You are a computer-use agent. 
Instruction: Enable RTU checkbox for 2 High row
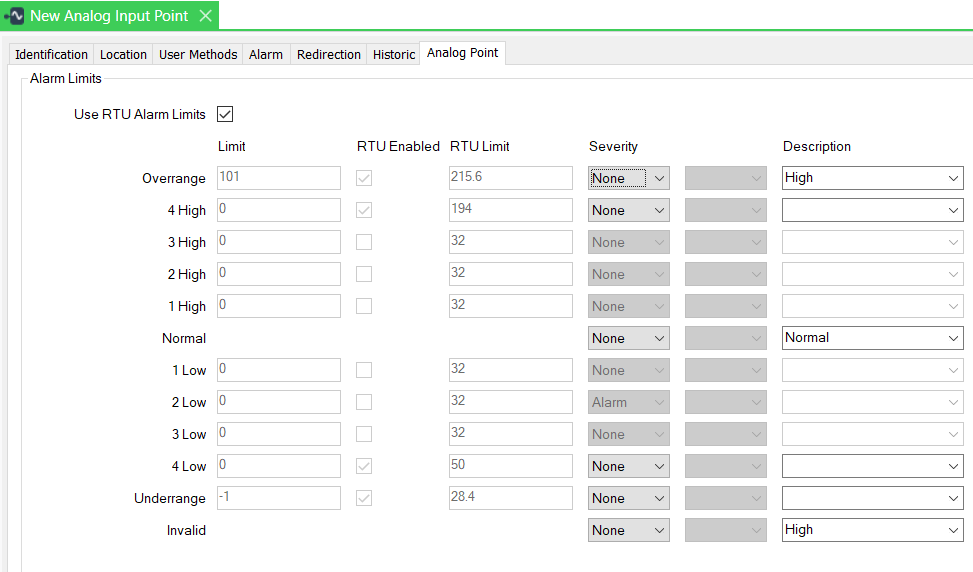click(364, 274)
